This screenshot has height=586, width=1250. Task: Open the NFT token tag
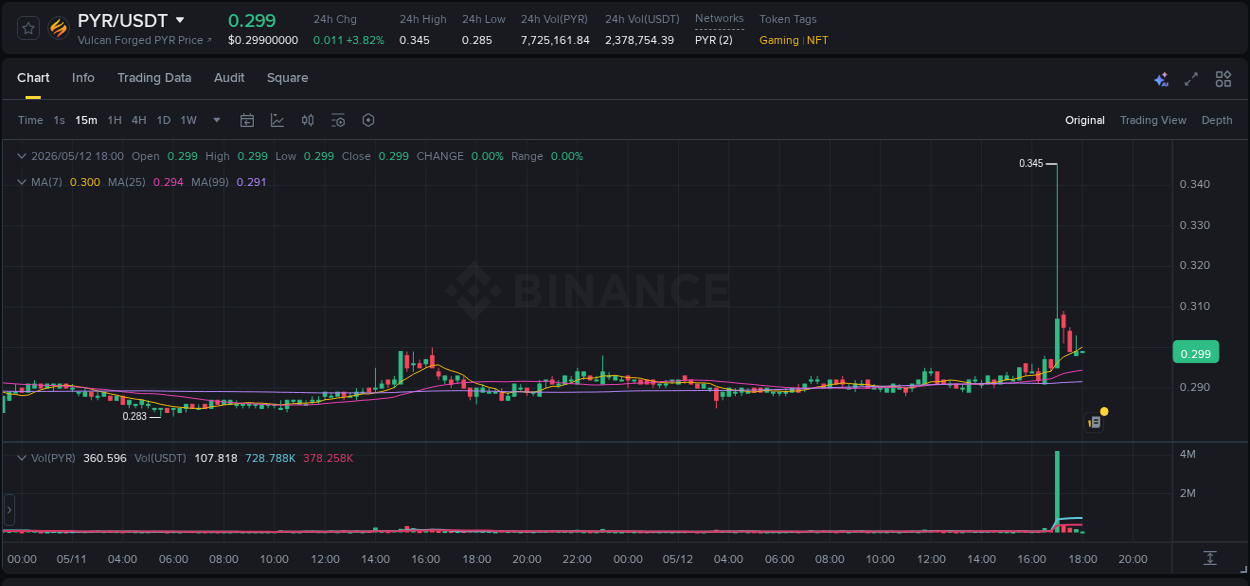tap(818, 40)
